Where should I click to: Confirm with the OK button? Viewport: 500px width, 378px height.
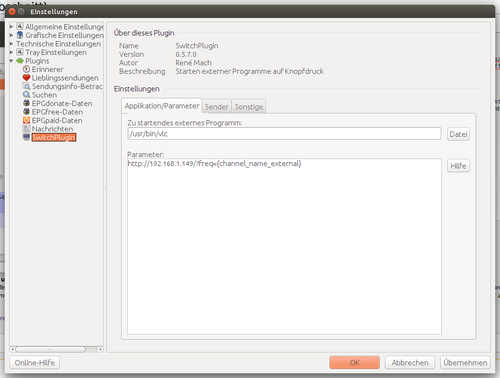click(x=355, y=362)
